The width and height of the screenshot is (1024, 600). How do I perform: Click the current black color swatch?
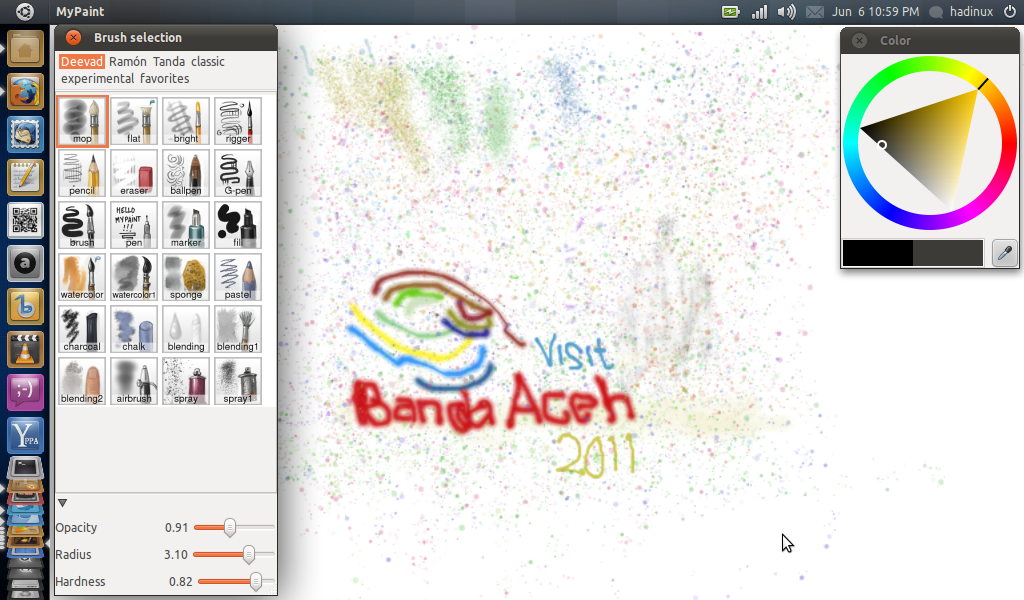click(x=877, y=253)
